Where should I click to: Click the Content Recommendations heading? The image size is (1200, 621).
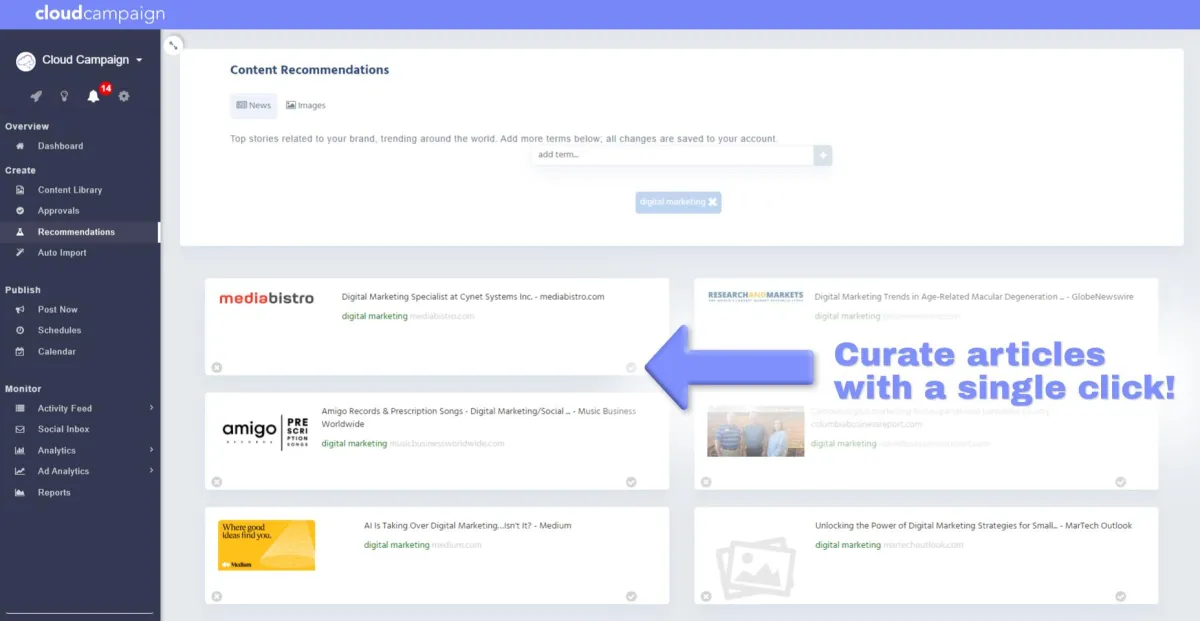[310, 70]
